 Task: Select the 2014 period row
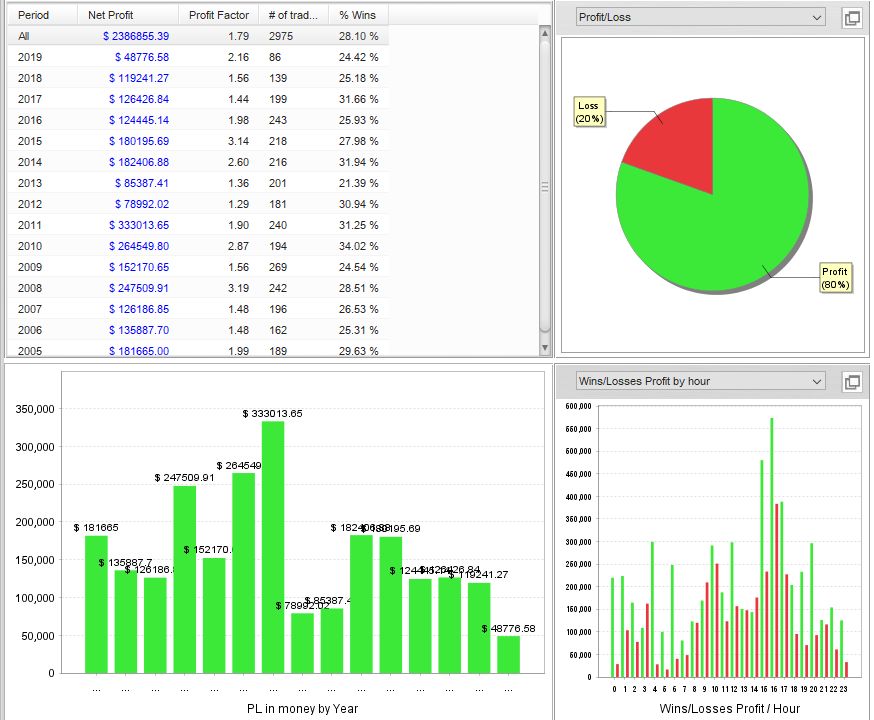pos(198,162)
